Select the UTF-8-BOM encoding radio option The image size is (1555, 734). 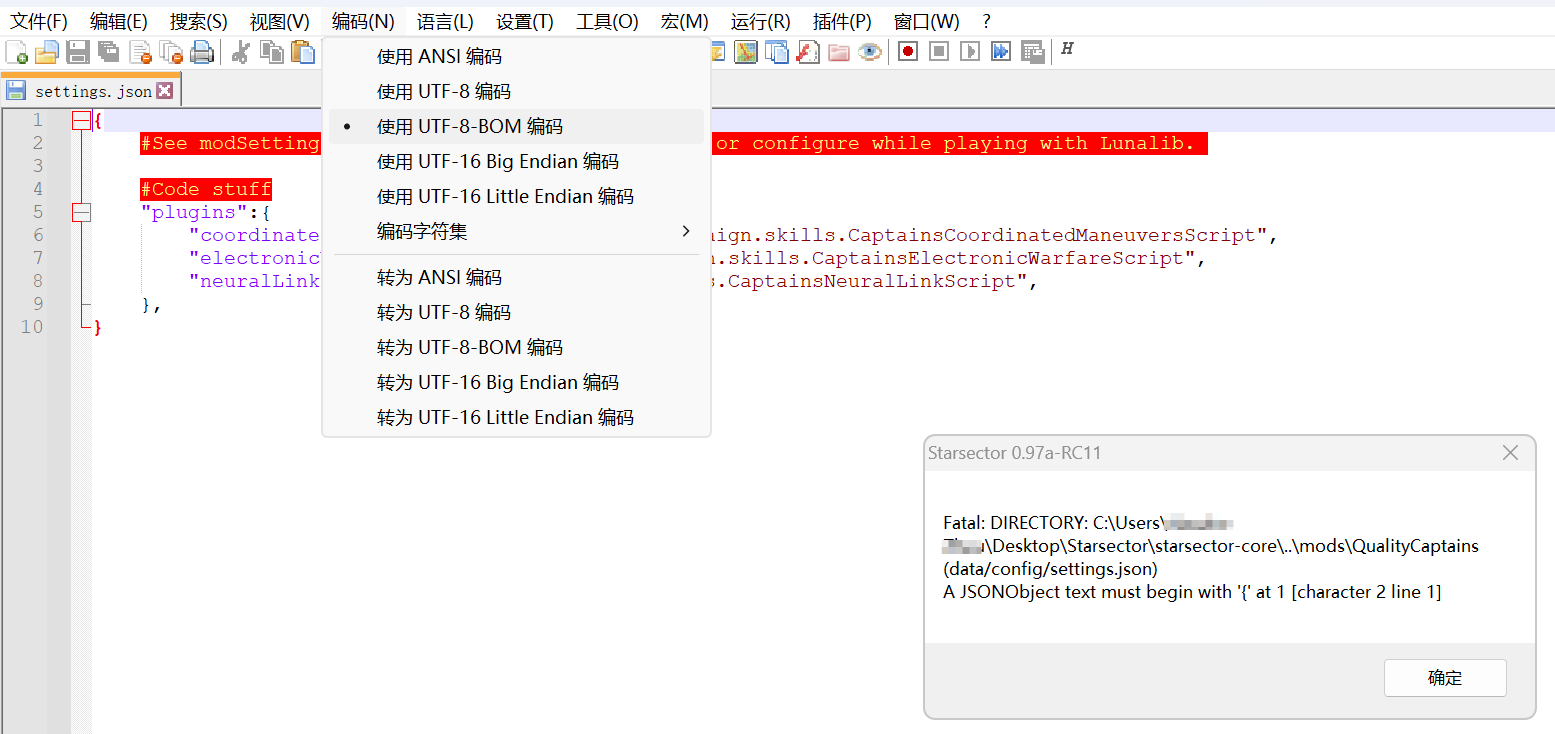click(469, 127)
